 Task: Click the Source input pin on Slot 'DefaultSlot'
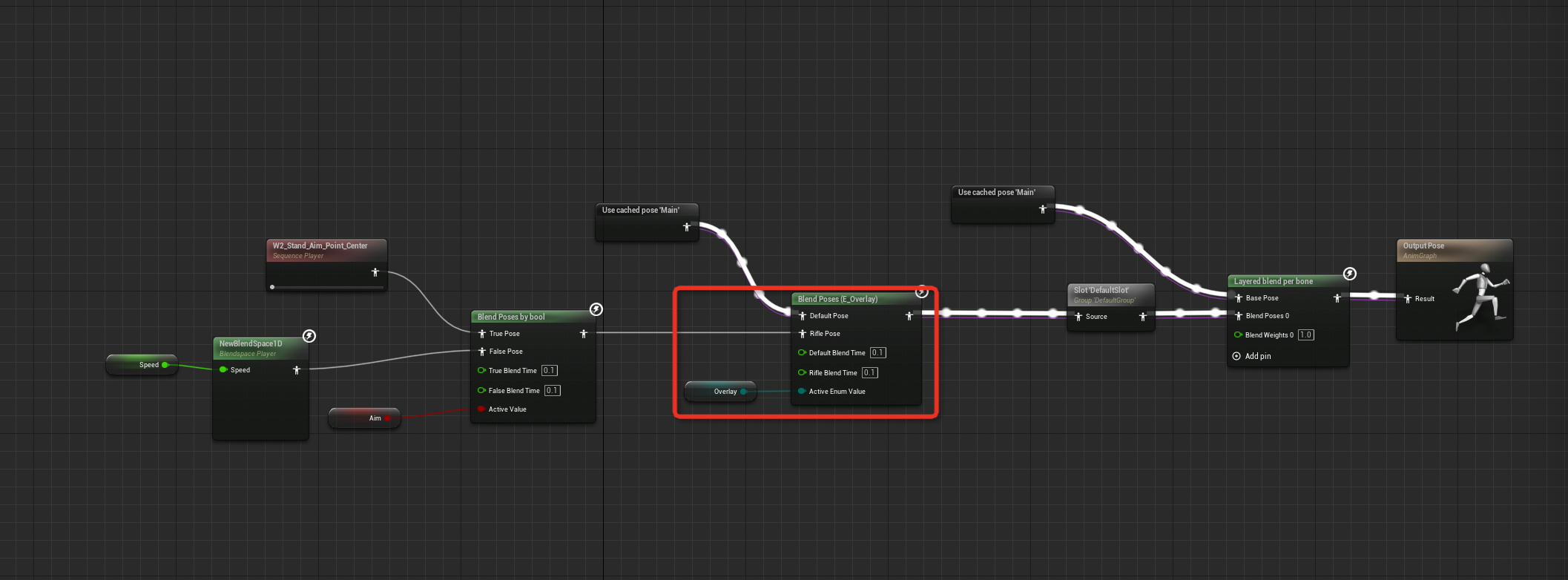pyautogui.click(x=1078, y=317)
